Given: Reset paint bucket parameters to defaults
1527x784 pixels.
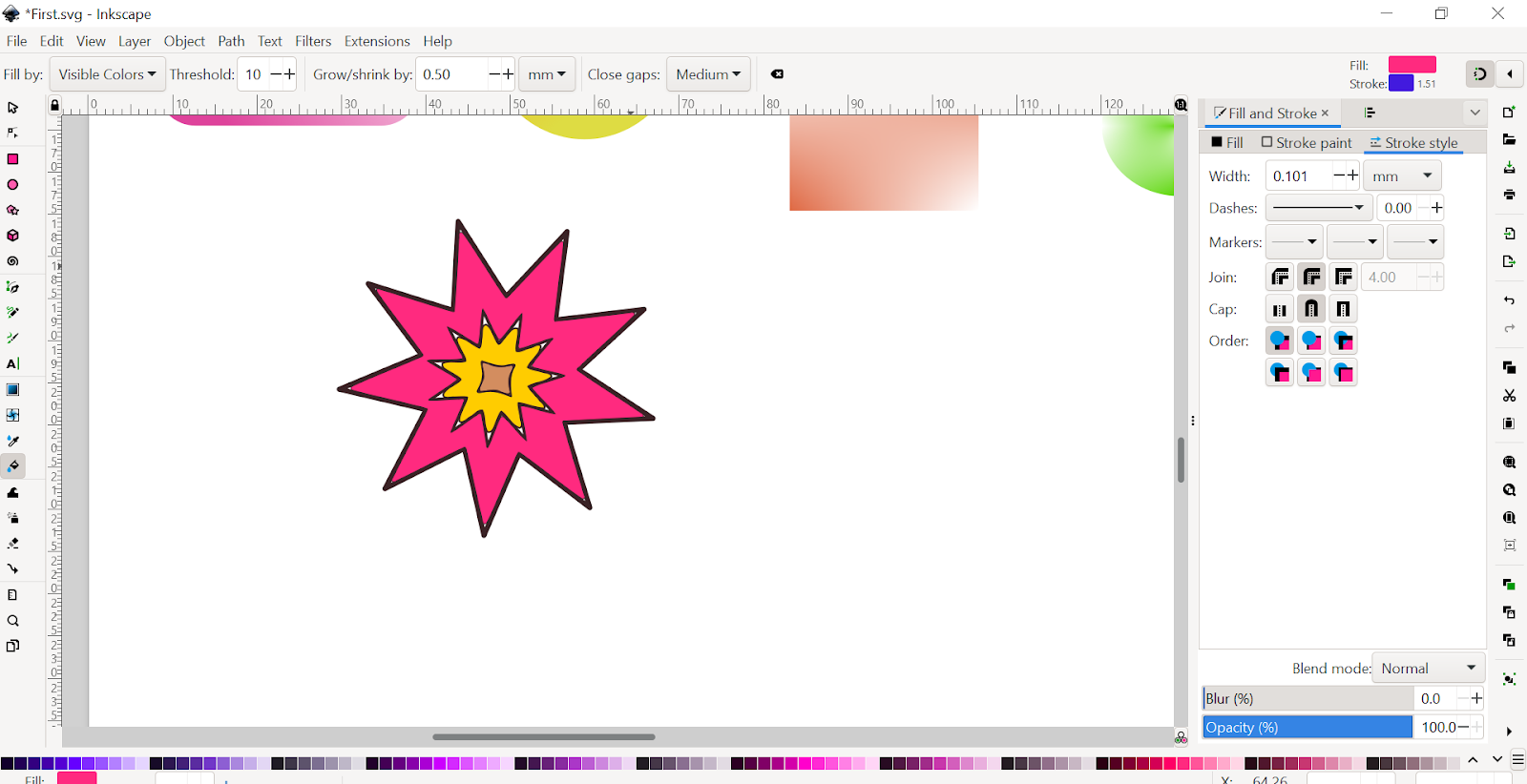Looking at the screenshot, I should [777, 74].
